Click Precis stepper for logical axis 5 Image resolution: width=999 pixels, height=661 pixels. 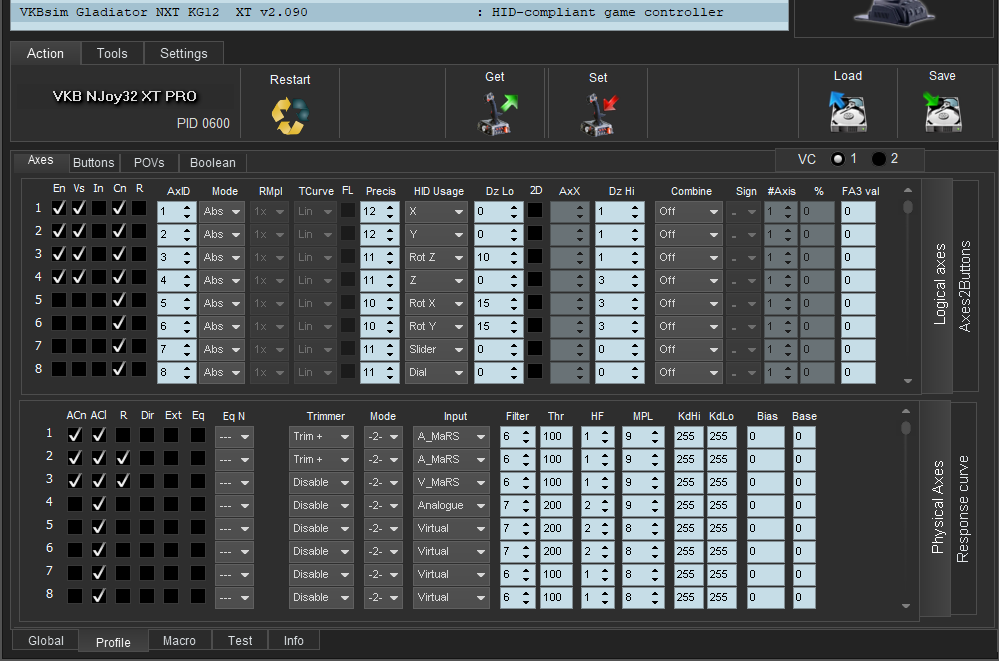(x=390, y=303)
